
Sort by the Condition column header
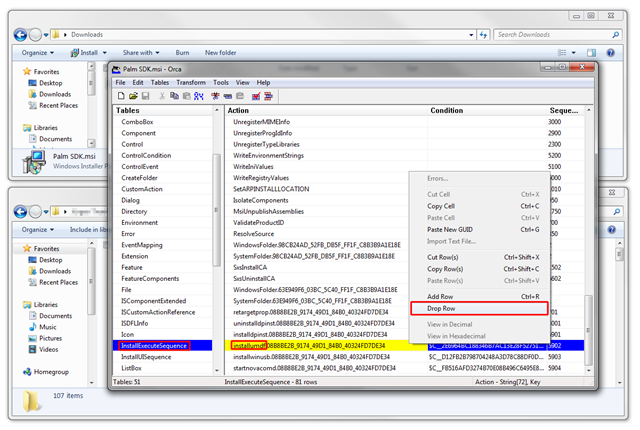click(487, 111)
